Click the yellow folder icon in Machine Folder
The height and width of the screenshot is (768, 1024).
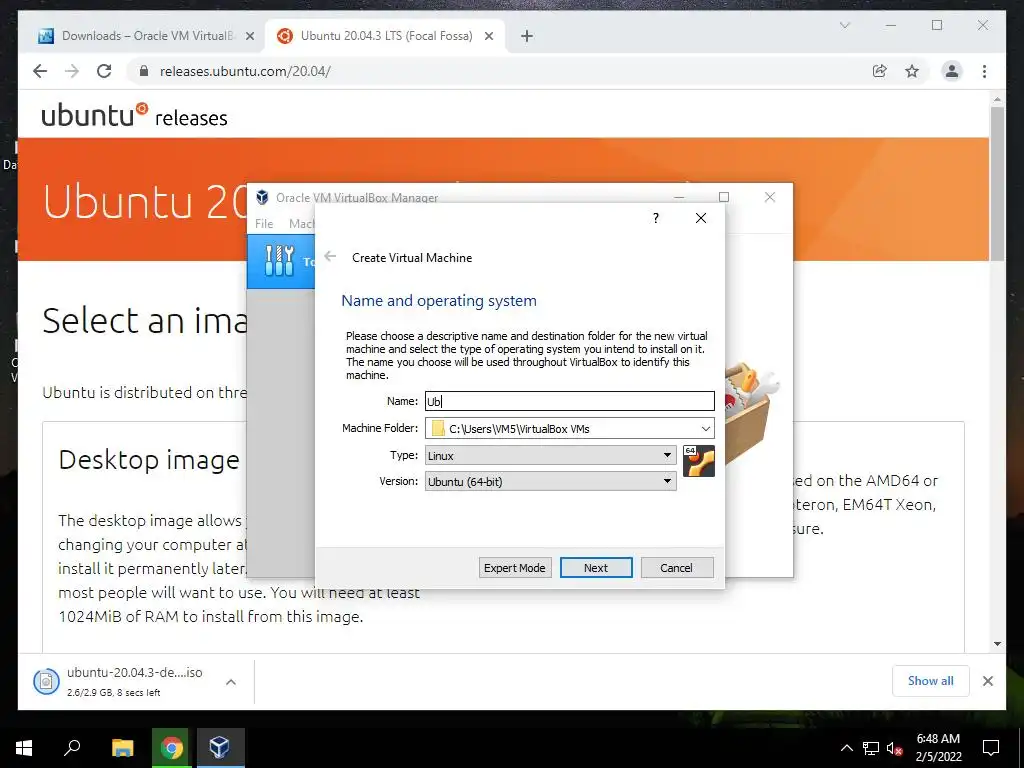438,428
